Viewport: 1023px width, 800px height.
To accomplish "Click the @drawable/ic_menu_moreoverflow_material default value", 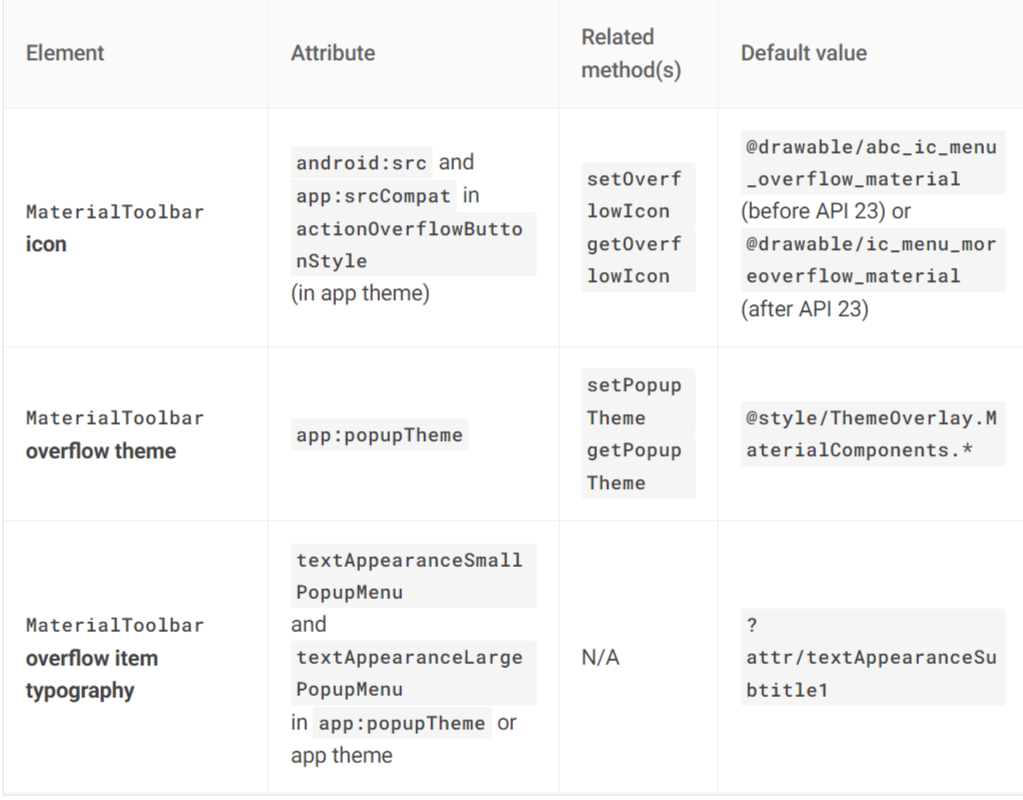I will coord(870,260).
